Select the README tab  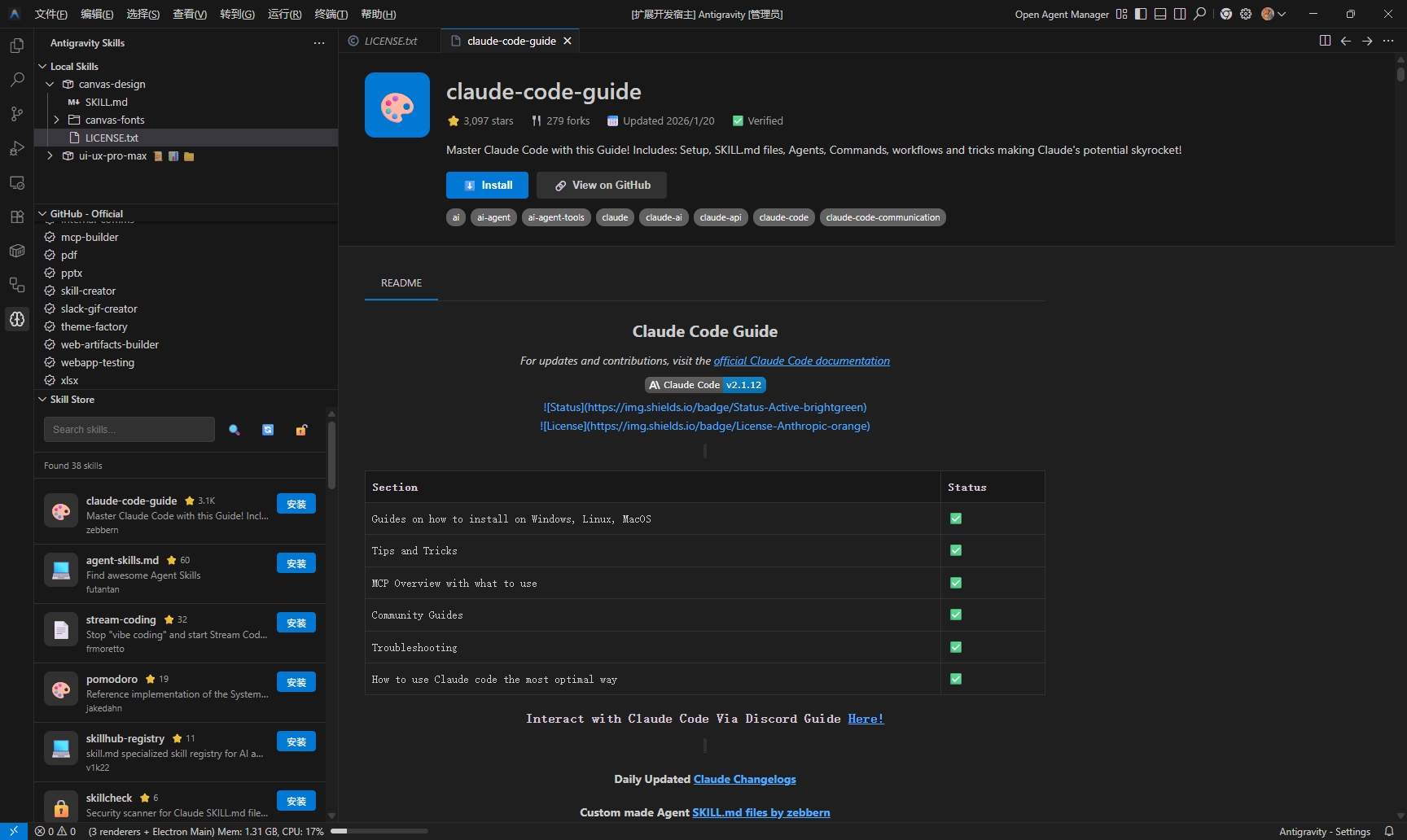pos(401,283)
